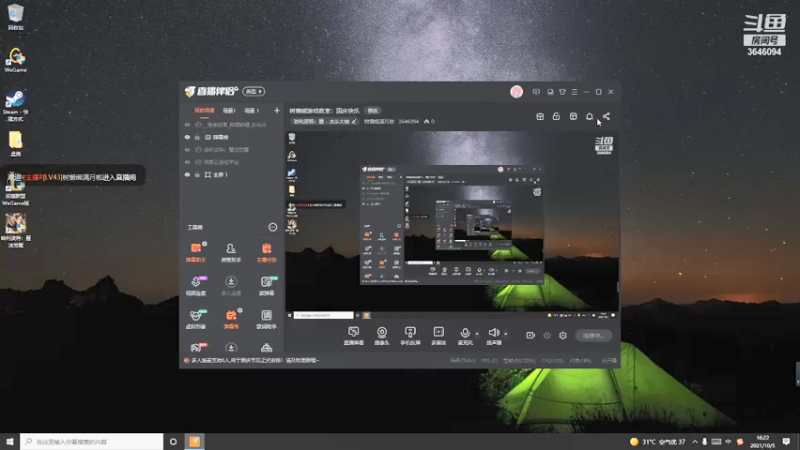
Task: Toggle visibility of the third source row
Action: pos(187,149)
